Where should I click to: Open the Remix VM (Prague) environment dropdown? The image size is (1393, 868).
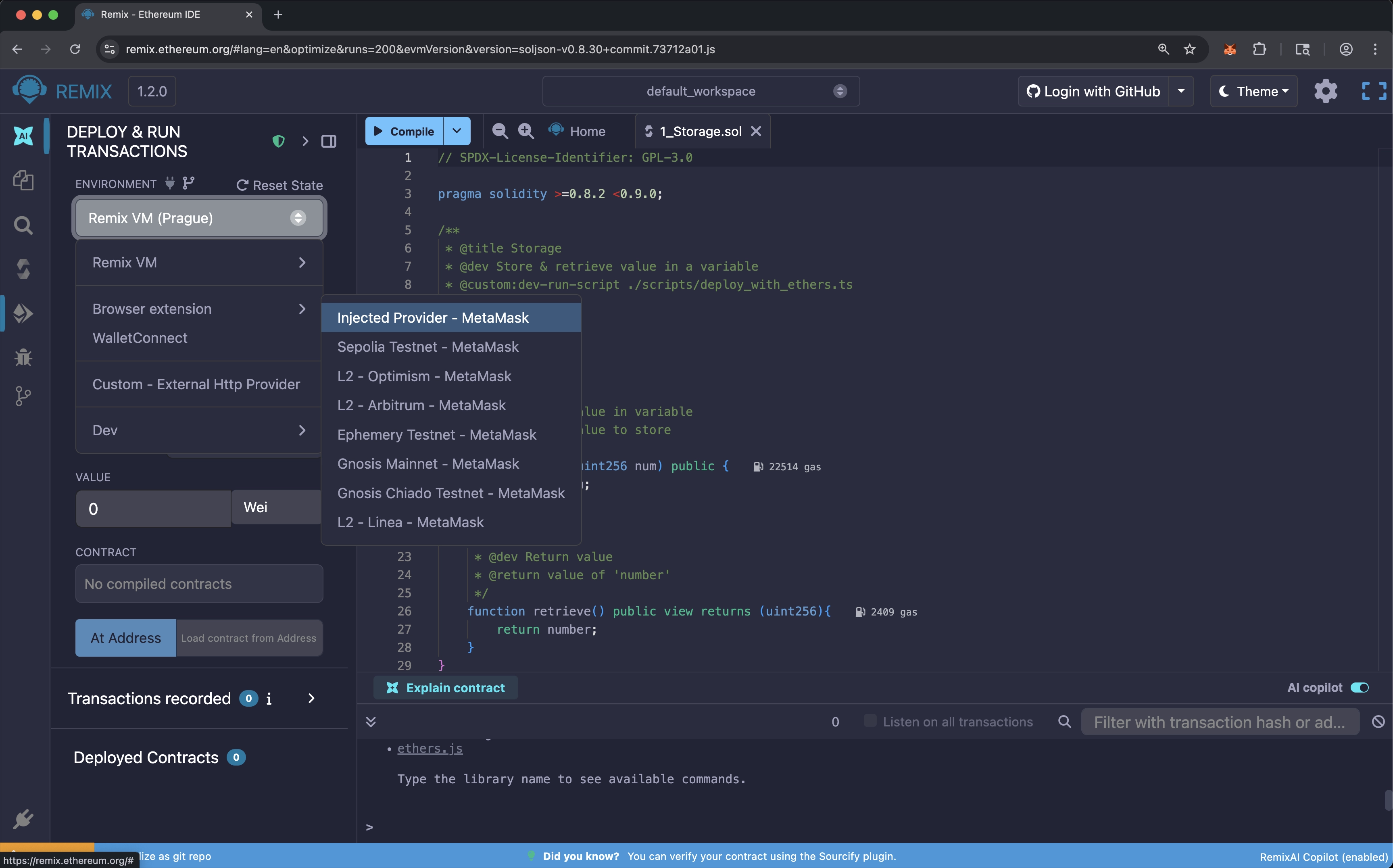pos(198,218)
